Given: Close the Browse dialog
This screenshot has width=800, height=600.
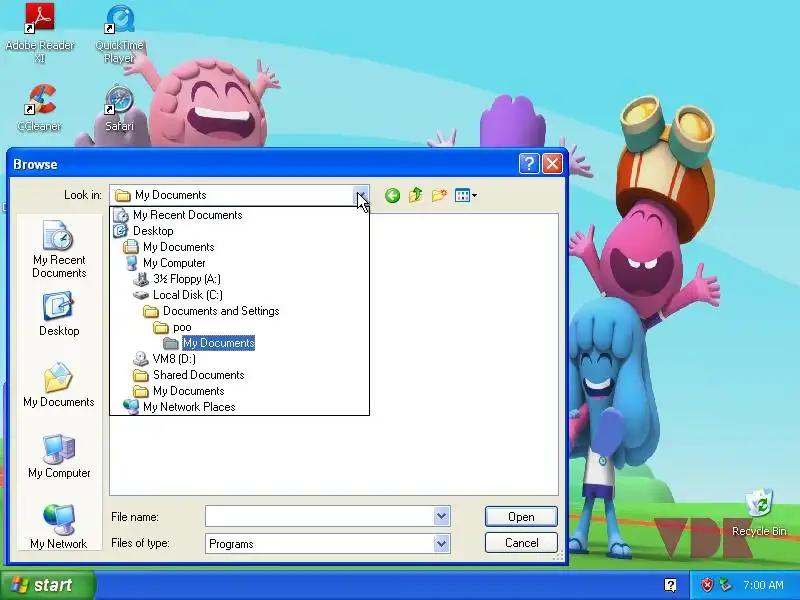Looking at the screenshot, I should click(552, 164).
